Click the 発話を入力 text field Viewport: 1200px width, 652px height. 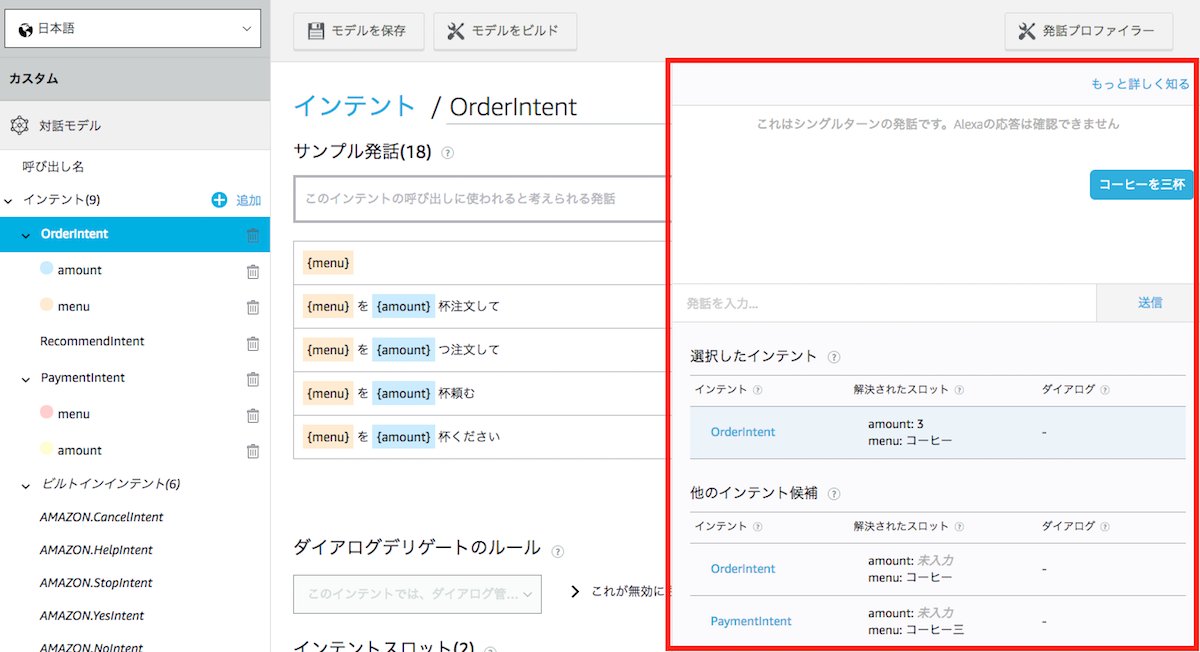[x=884, y=303]
